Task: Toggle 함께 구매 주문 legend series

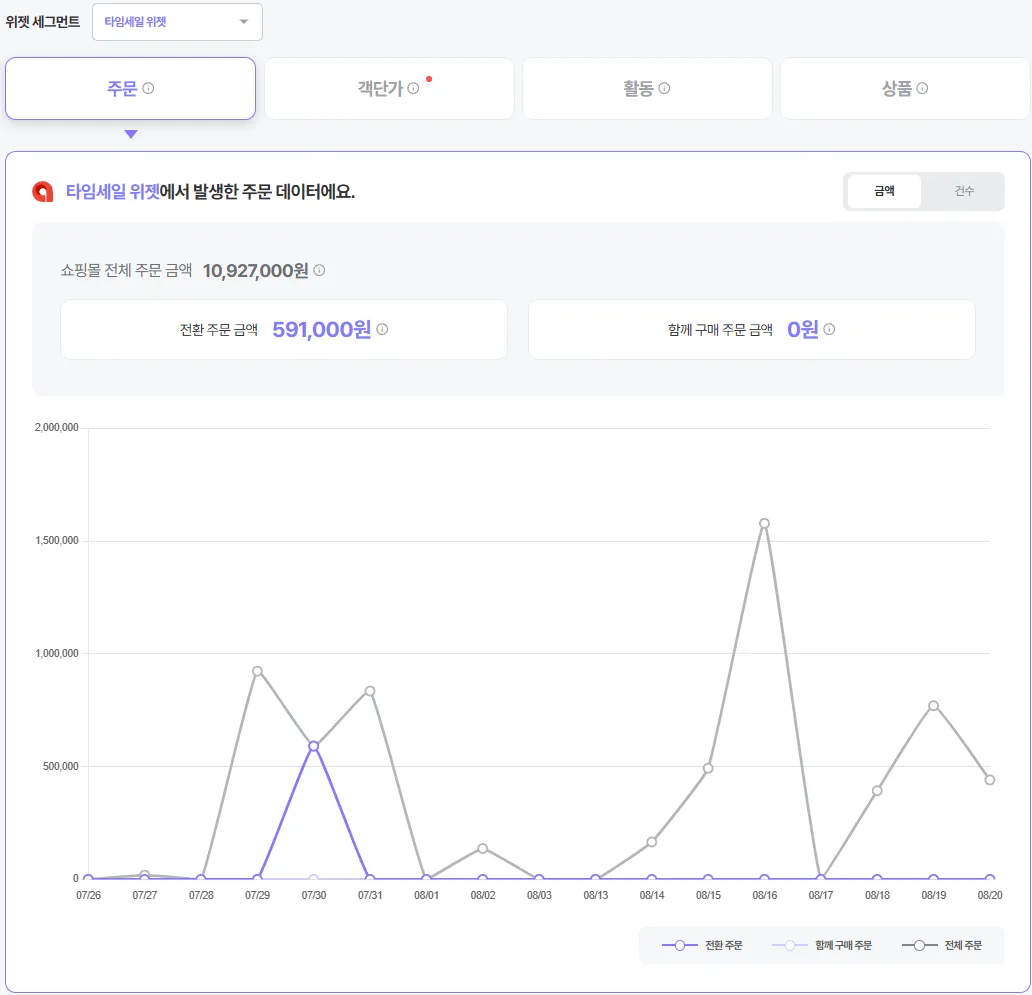Action: [821, 946]
